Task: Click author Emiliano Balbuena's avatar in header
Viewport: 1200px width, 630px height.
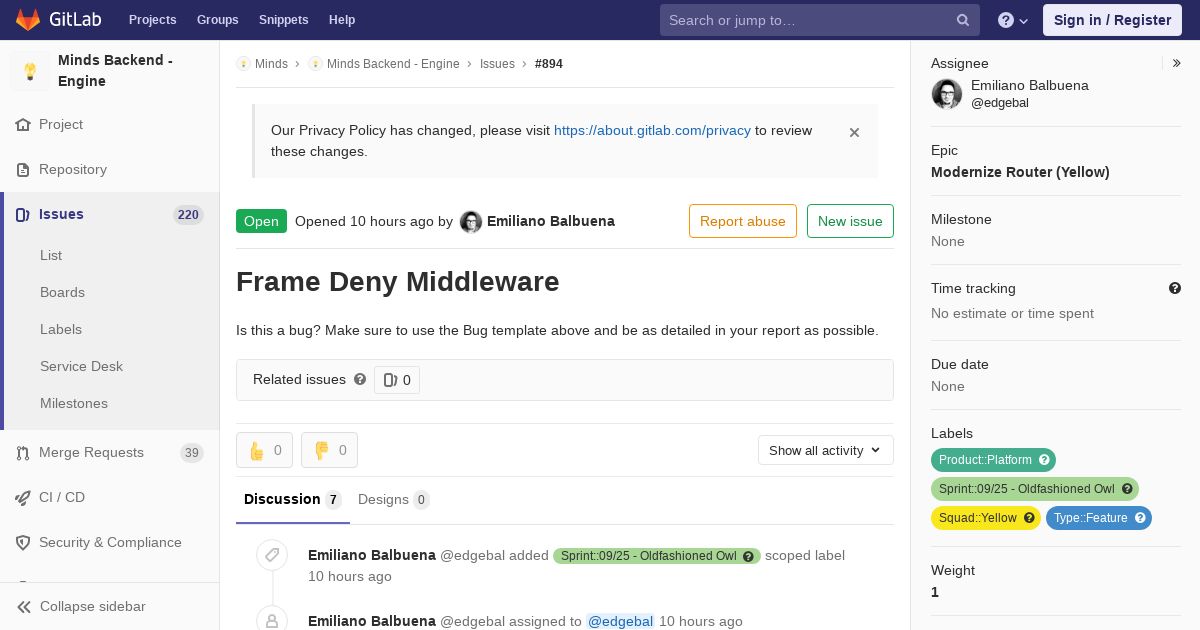Action: click(471, 222)
